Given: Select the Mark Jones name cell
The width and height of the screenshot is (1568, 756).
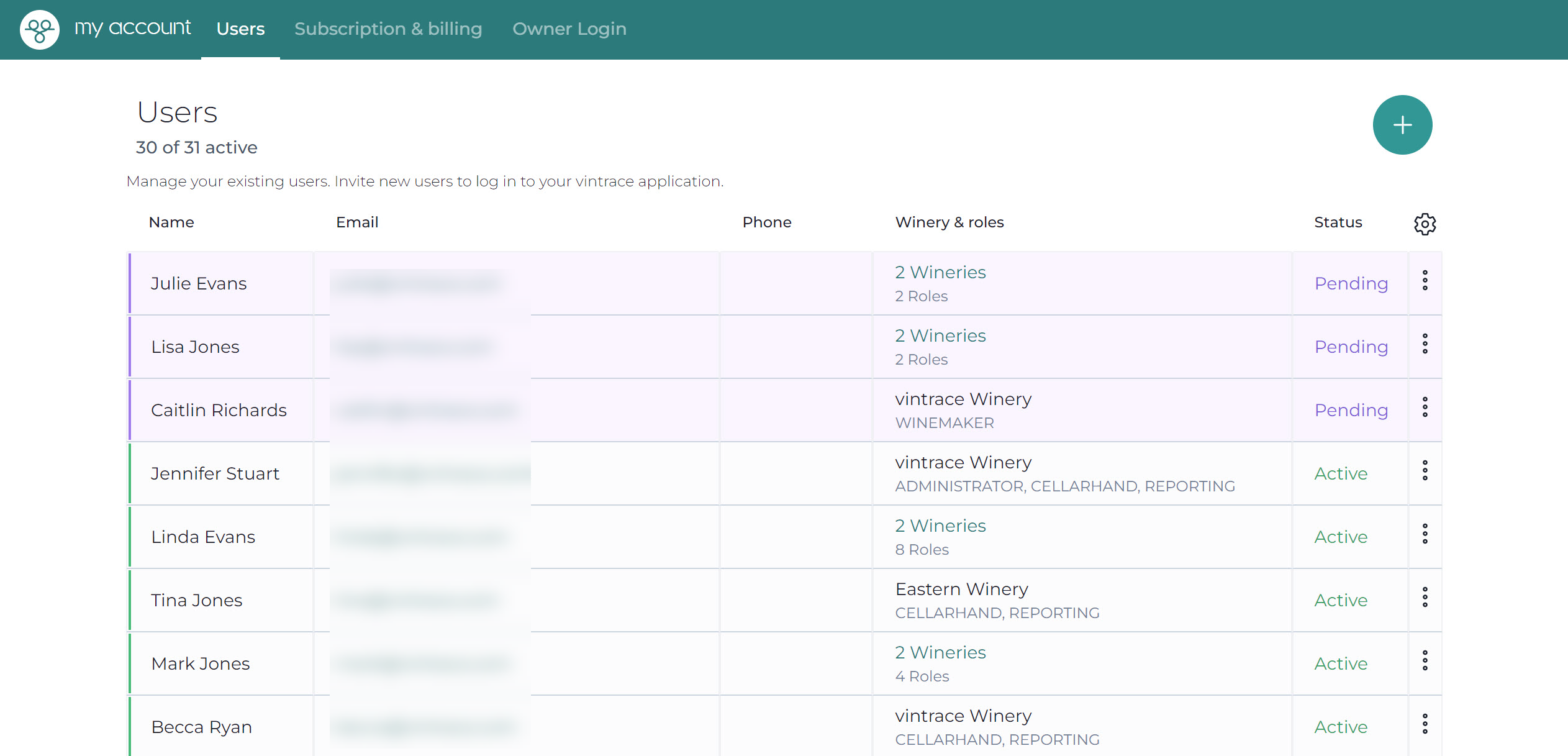Looking at the screenshot, I should [222, 663].
